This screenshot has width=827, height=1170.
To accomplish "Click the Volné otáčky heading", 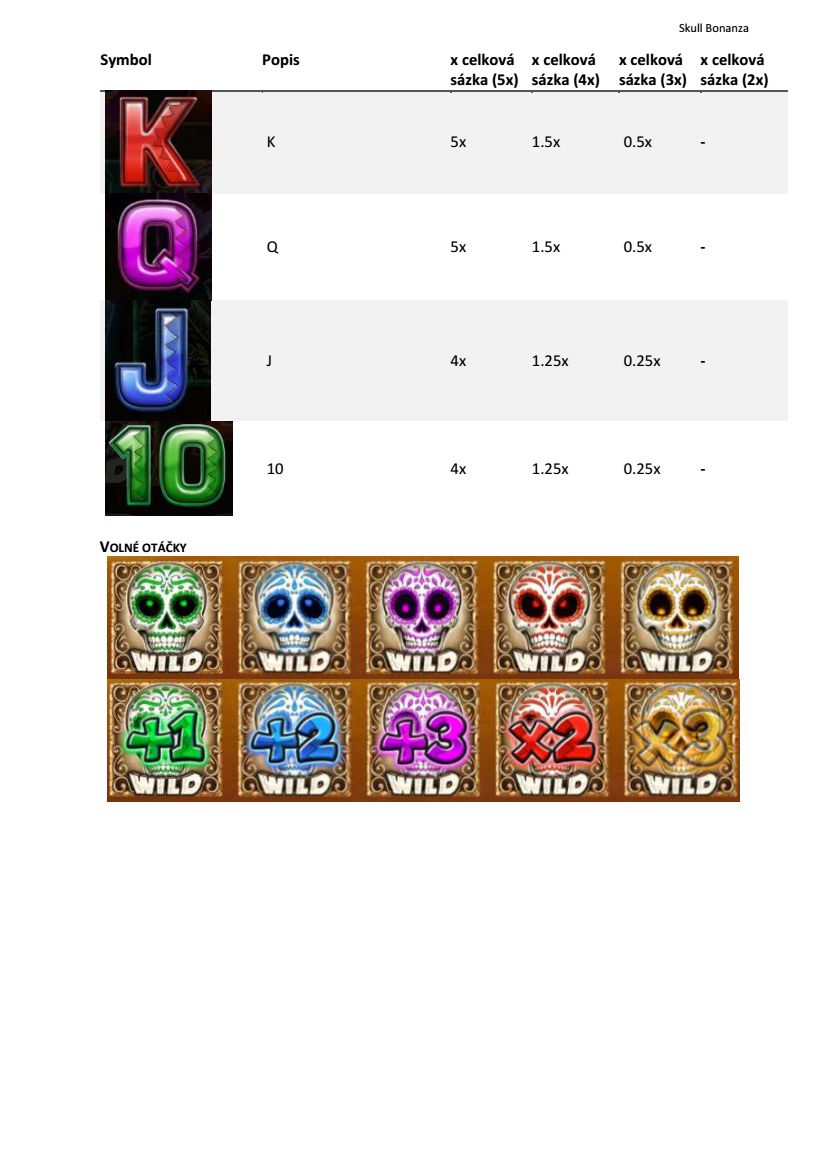I will tap(143, 547).
